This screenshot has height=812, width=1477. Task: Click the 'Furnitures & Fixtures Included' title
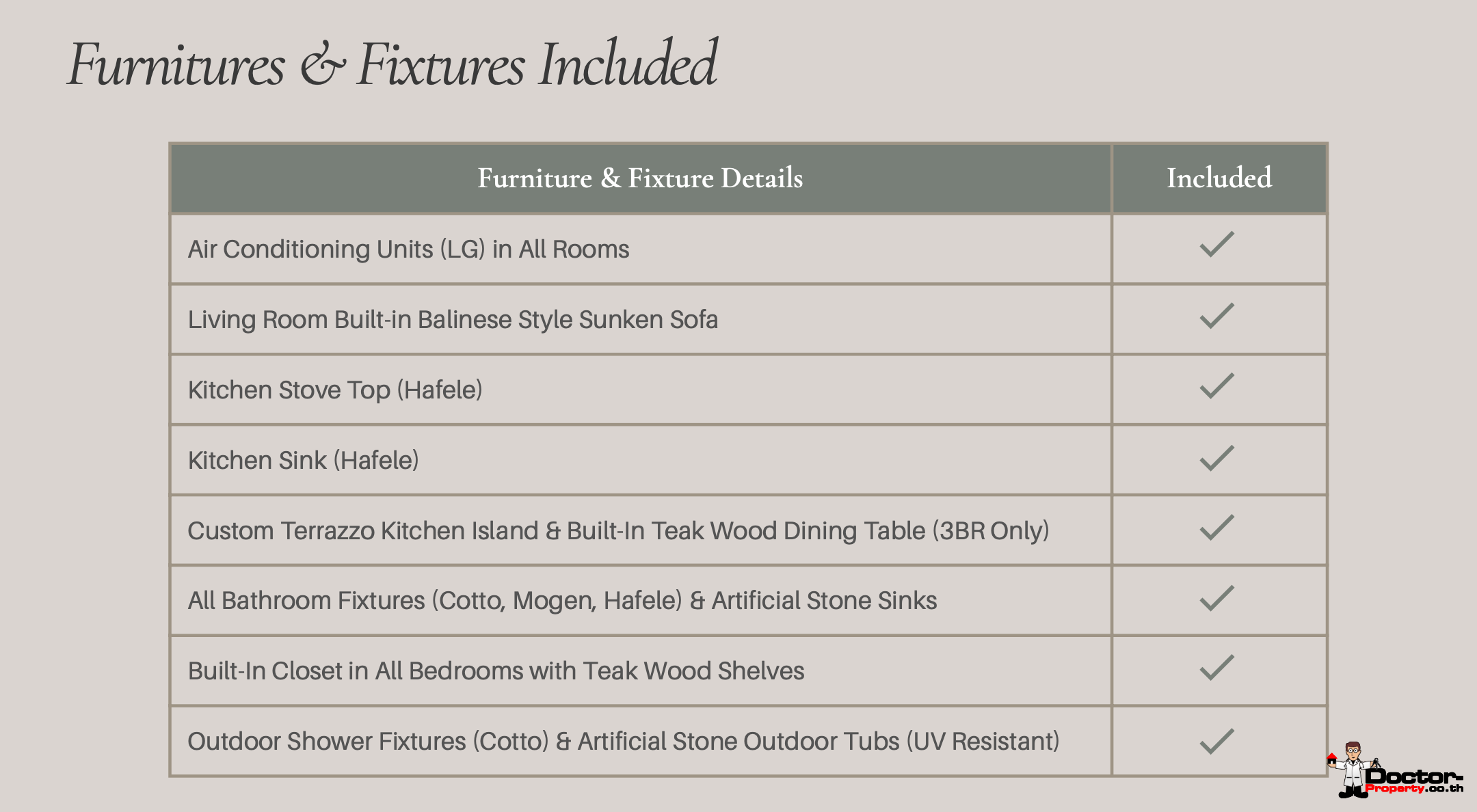[392, 65]
